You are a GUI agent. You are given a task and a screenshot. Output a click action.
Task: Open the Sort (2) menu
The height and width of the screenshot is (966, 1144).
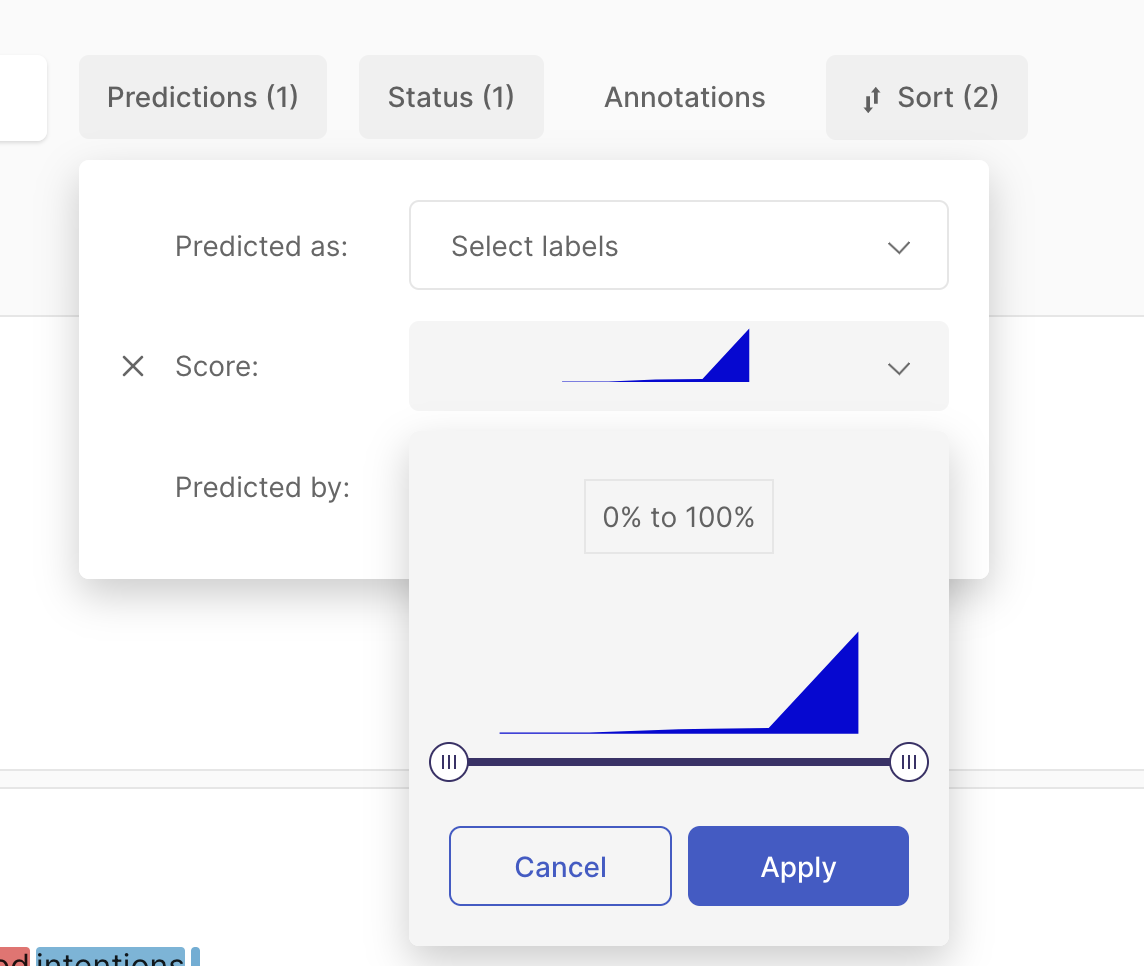[x=925, y=97]
